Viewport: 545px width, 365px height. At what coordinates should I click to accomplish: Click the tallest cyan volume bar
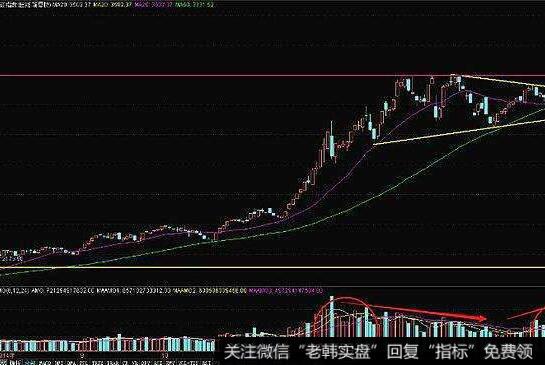[332, 316]
